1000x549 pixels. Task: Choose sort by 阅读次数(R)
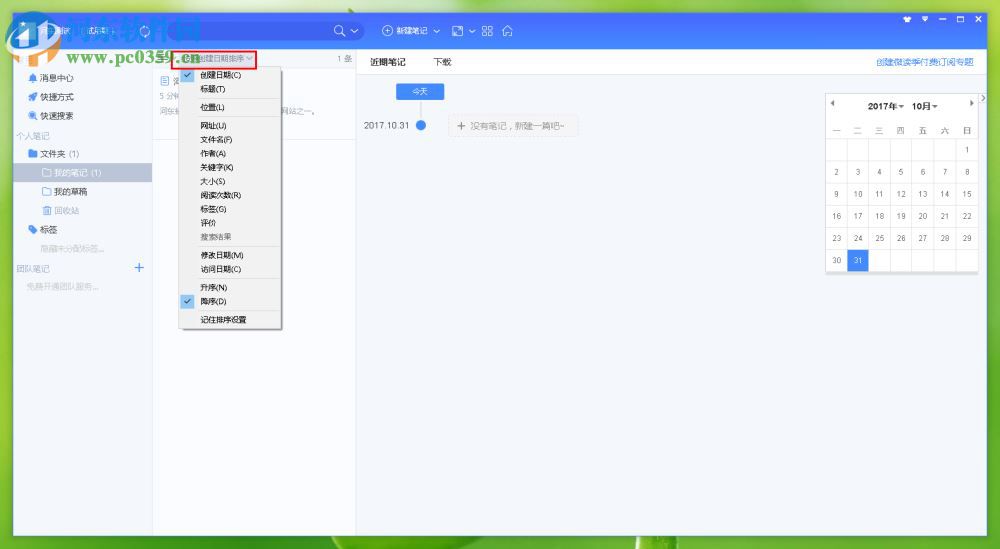[230, 196]
